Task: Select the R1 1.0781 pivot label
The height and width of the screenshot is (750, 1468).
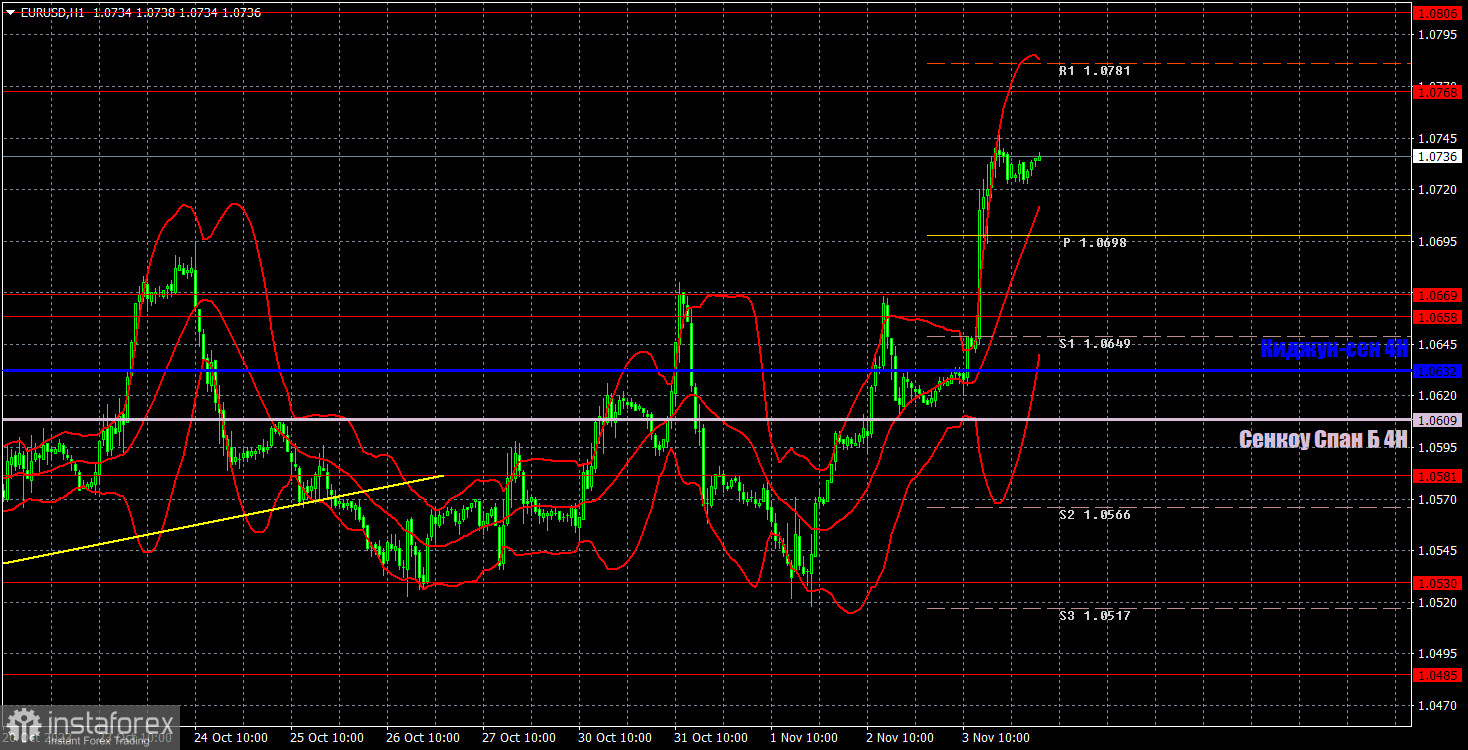Action: point(1095,71)
